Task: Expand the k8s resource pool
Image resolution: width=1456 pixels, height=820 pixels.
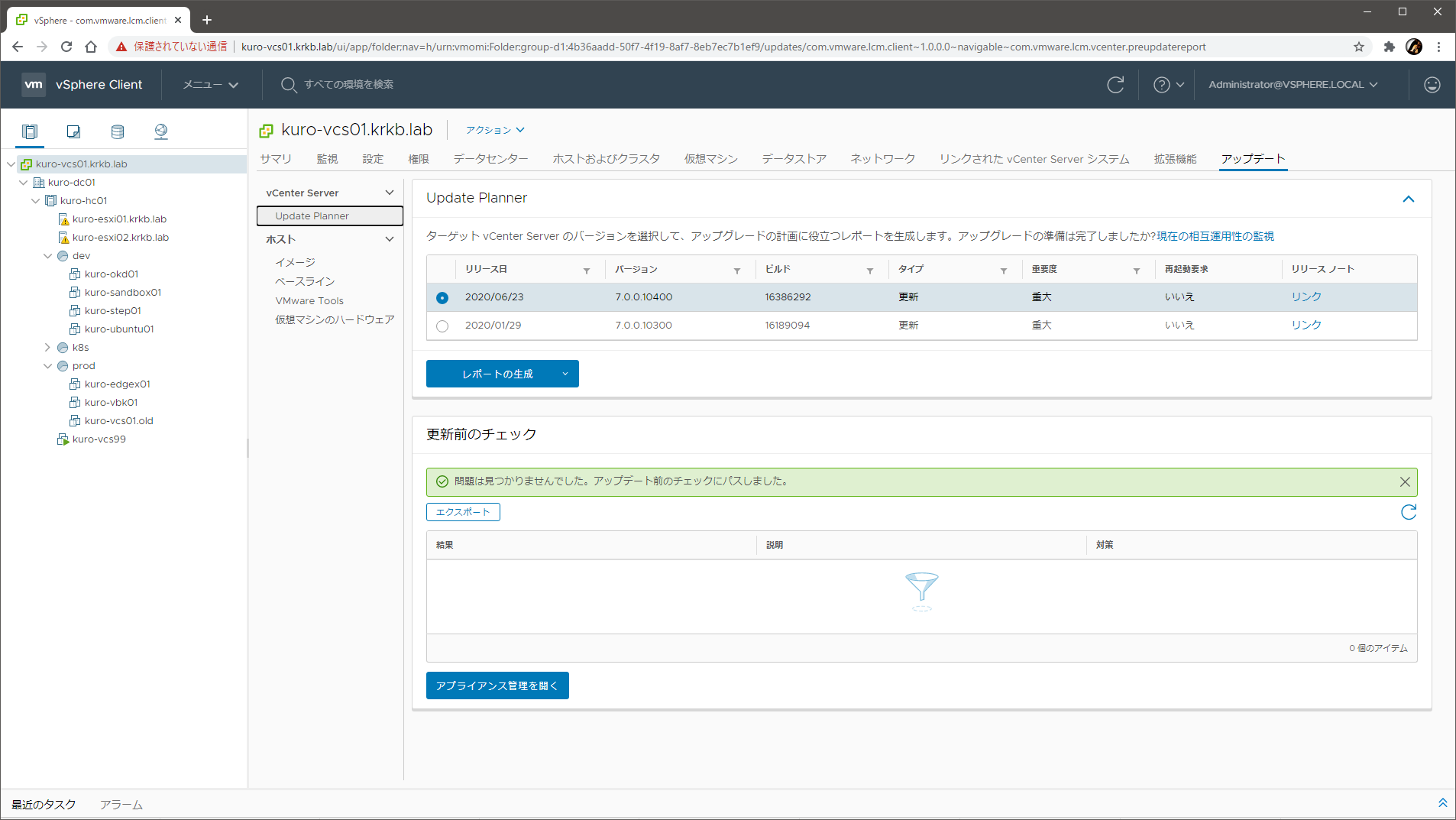Action: tap(48, 348)
